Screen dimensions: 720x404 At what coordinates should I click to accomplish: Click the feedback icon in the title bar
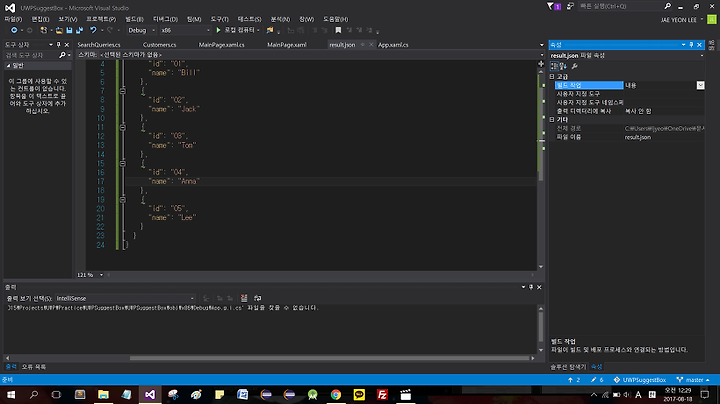(570, 6)
